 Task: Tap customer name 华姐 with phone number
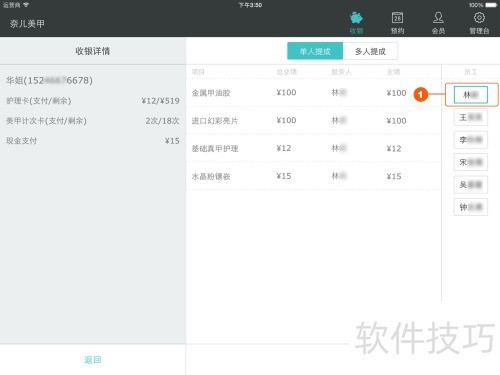coord(49,80)
